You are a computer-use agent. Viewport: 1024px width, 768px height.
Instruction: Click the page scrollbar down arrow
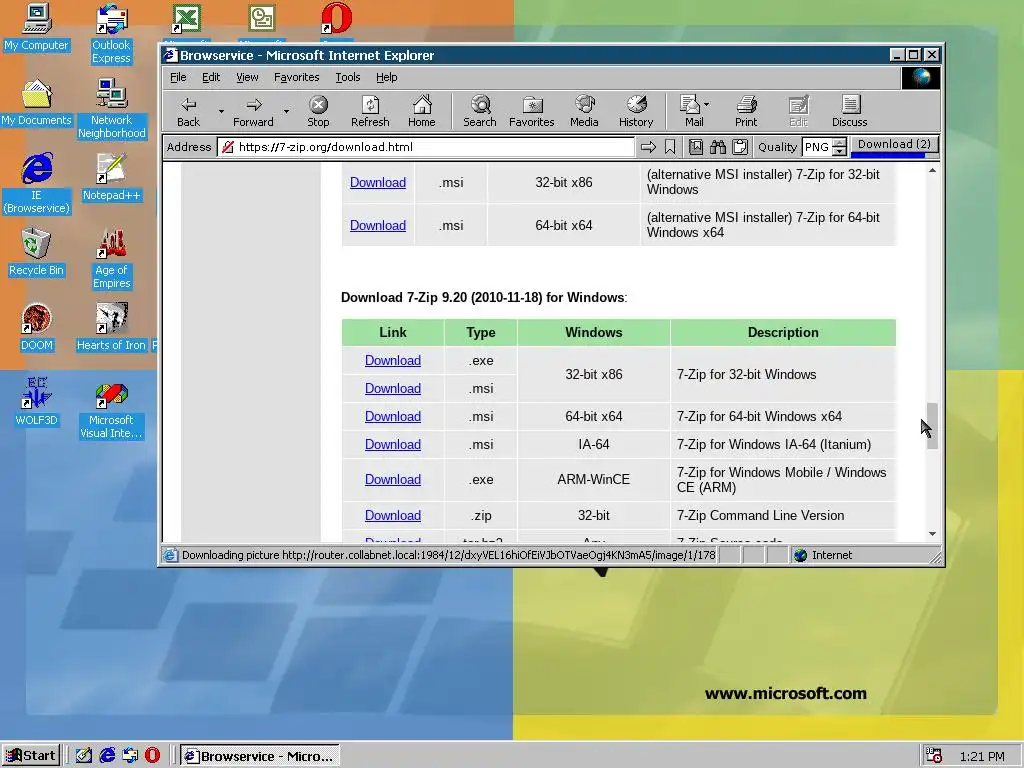pos(932,534)
